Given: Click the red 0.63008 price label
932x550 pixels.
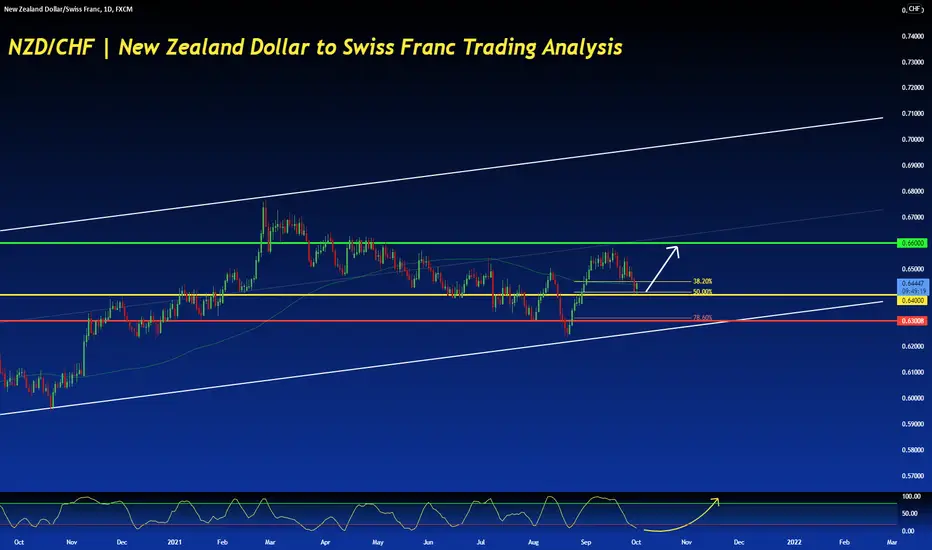Looking at the screenshot, I should (x=913, y=321).
